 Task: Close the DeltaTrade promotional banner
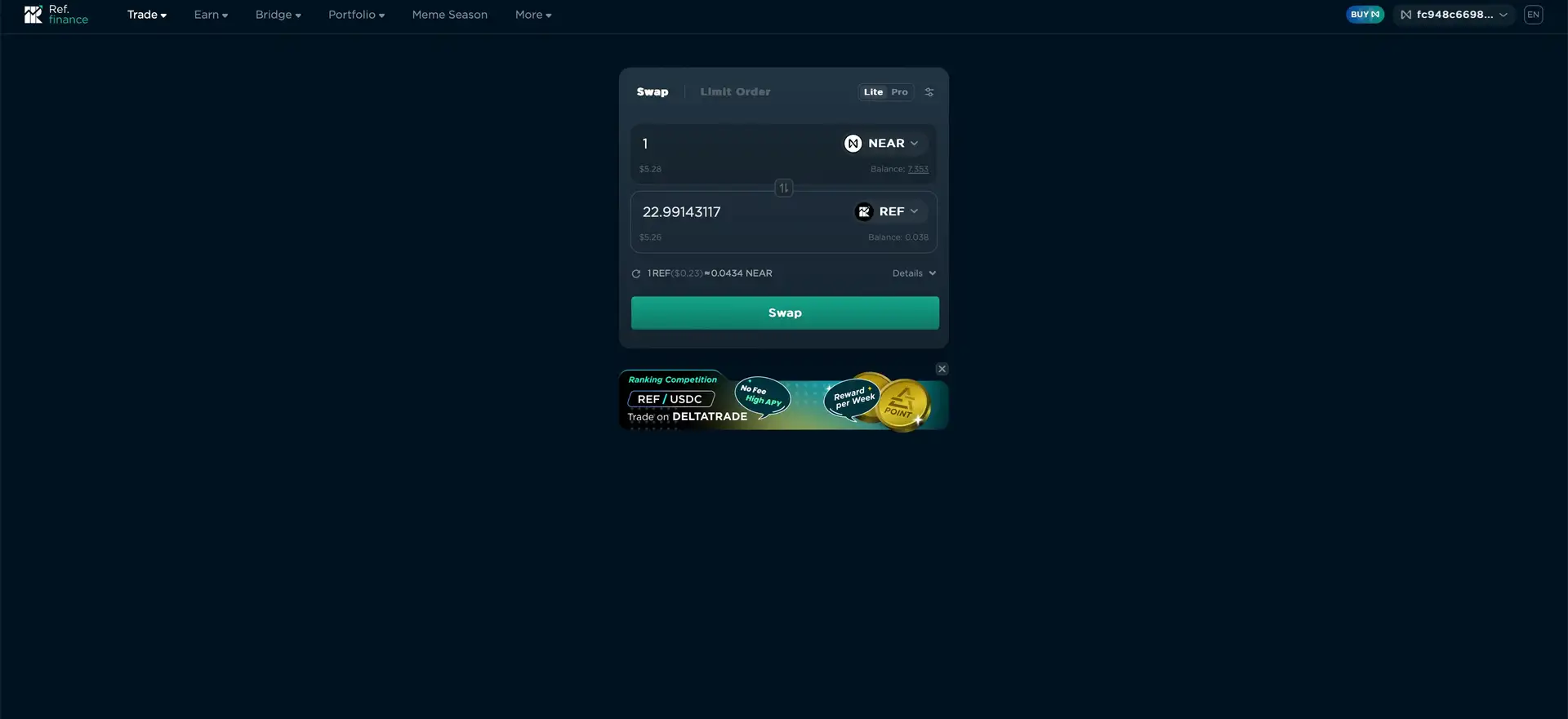coord(942,370)
